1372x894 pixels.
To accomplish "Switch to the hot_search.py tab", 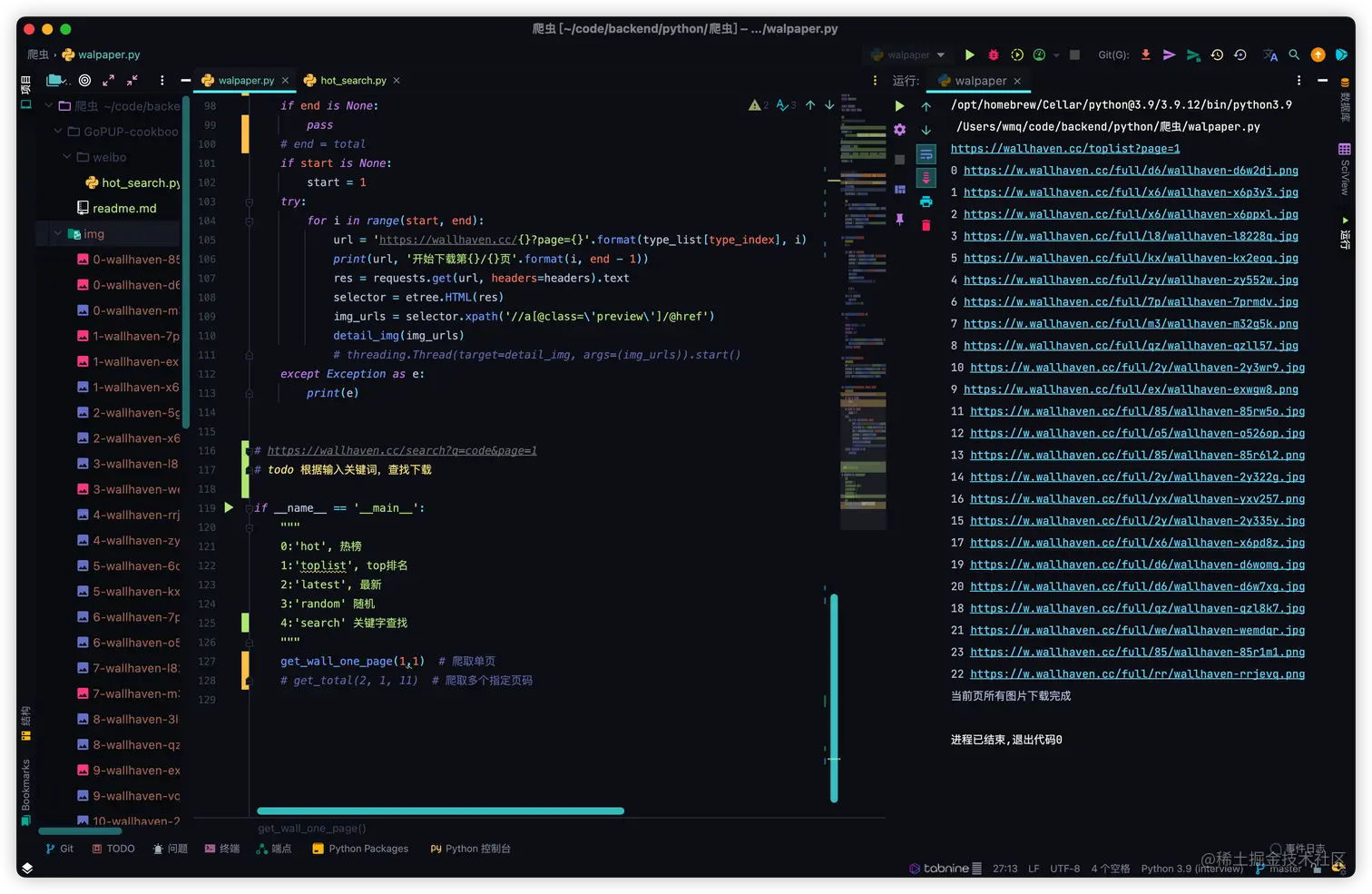I will 354,80.
